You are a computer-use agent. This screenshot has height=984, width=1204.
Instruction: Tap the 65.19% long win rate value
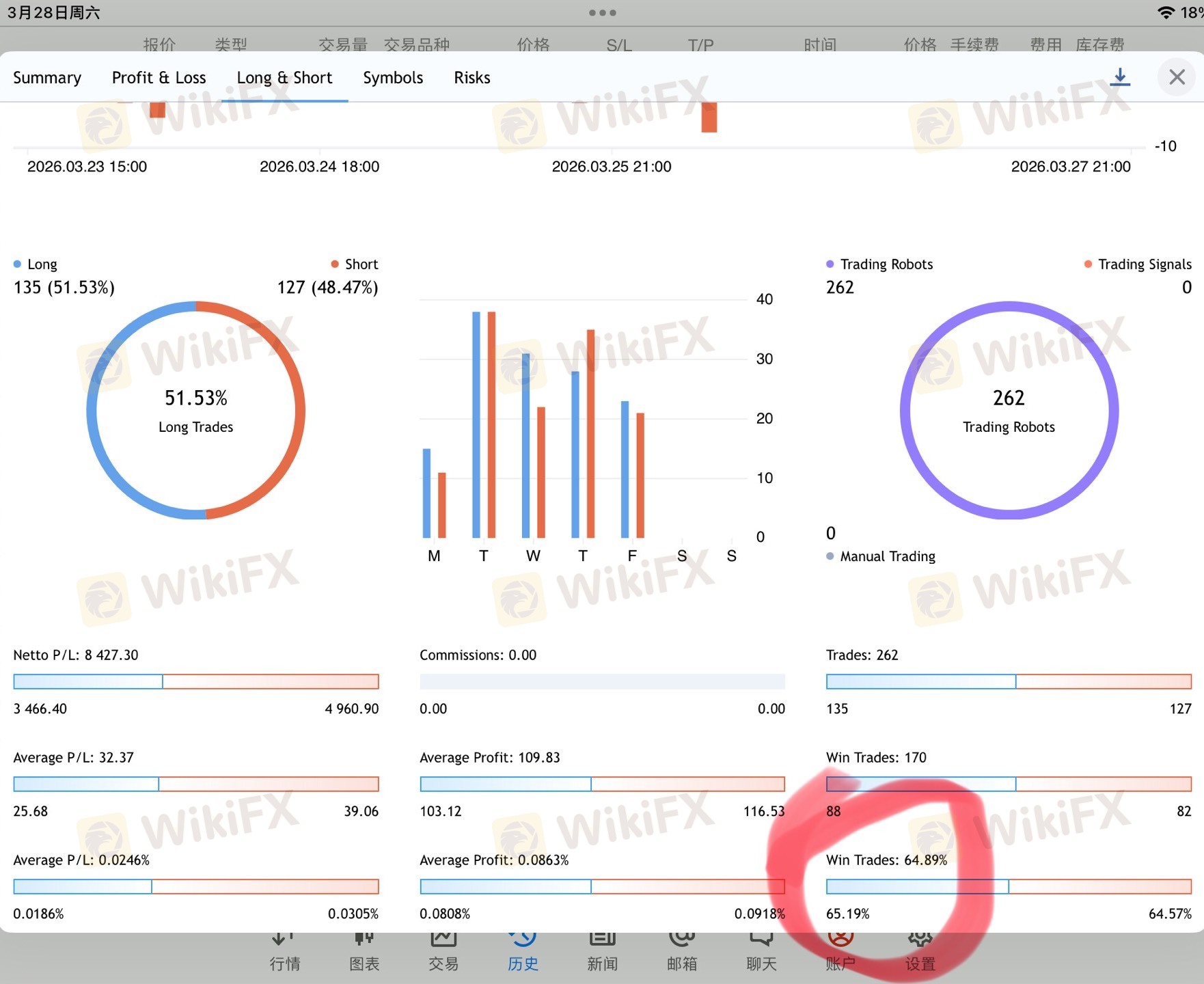848,914
